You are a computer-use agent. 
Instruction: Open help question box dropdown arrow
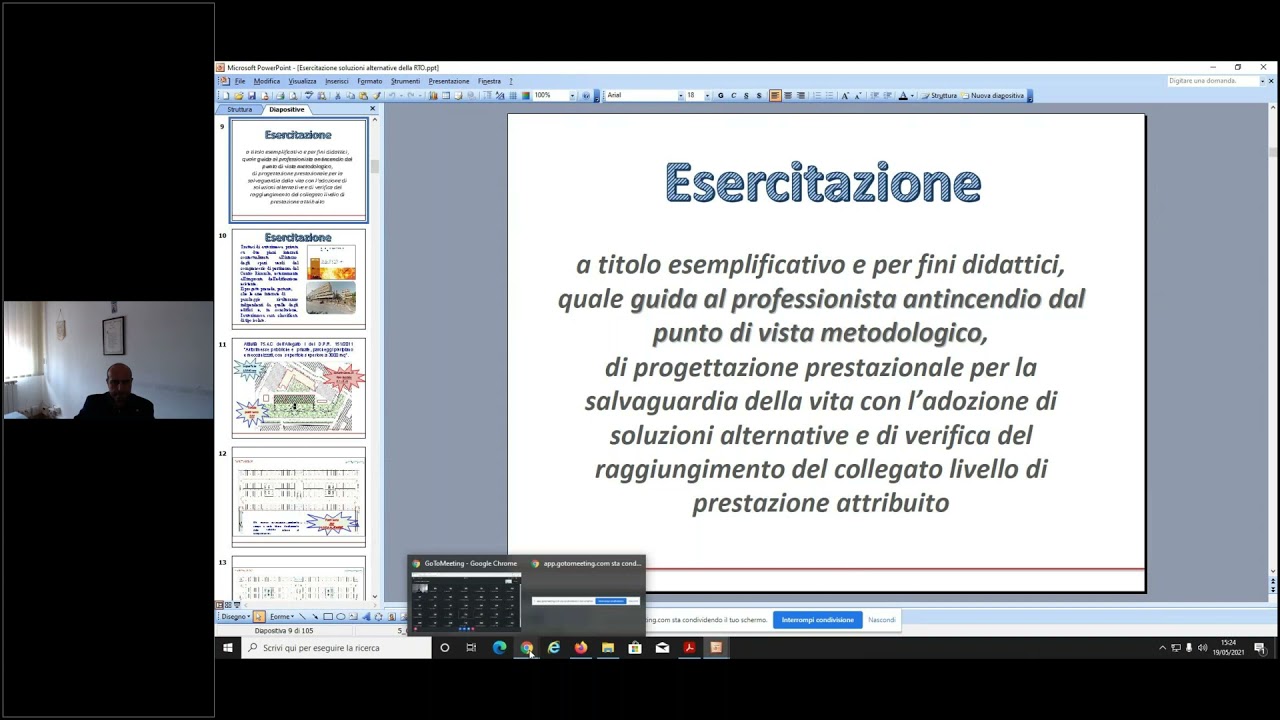1263,81
